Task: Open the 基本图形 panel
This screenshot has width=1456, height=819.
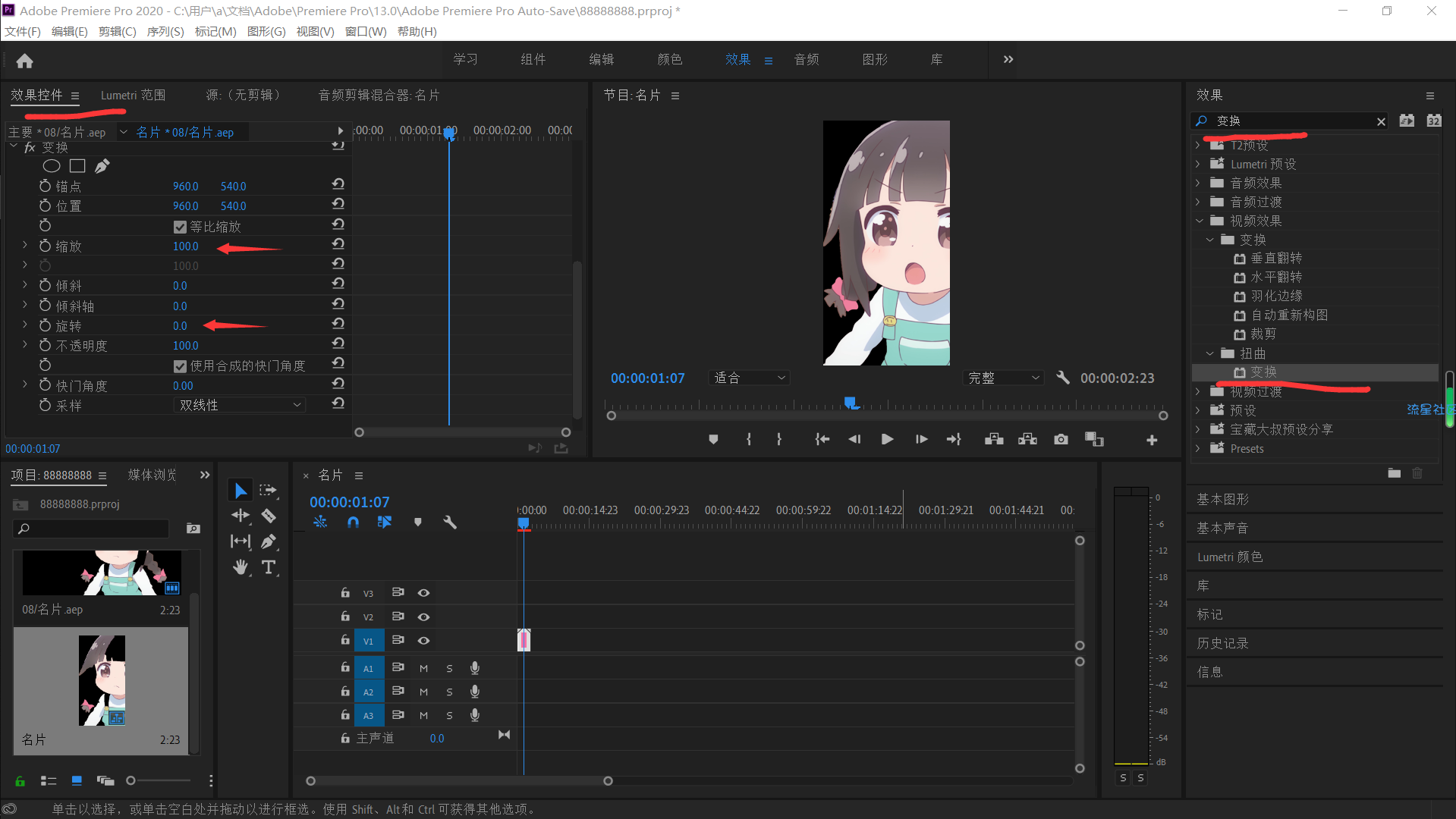Action: point(1222,500)
